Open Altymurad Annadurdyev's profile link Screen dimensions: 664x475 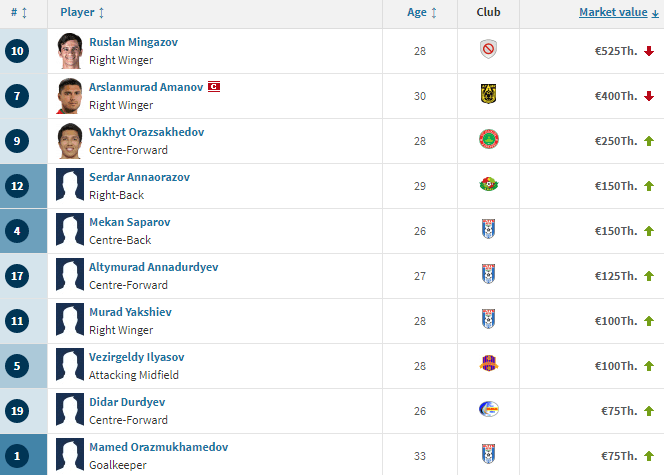[x=153, y=267]
